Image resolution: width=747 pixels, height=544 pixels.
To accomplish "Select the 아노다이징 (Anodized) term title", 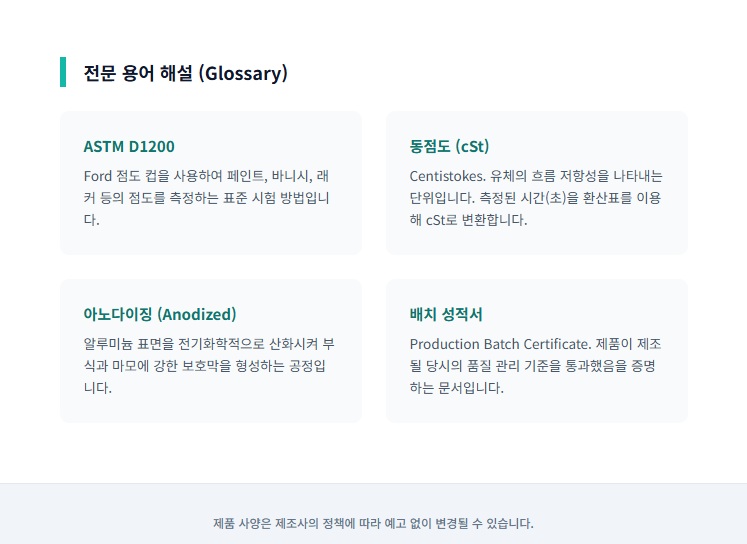I will pyautogui.click(x=160, y=314).
